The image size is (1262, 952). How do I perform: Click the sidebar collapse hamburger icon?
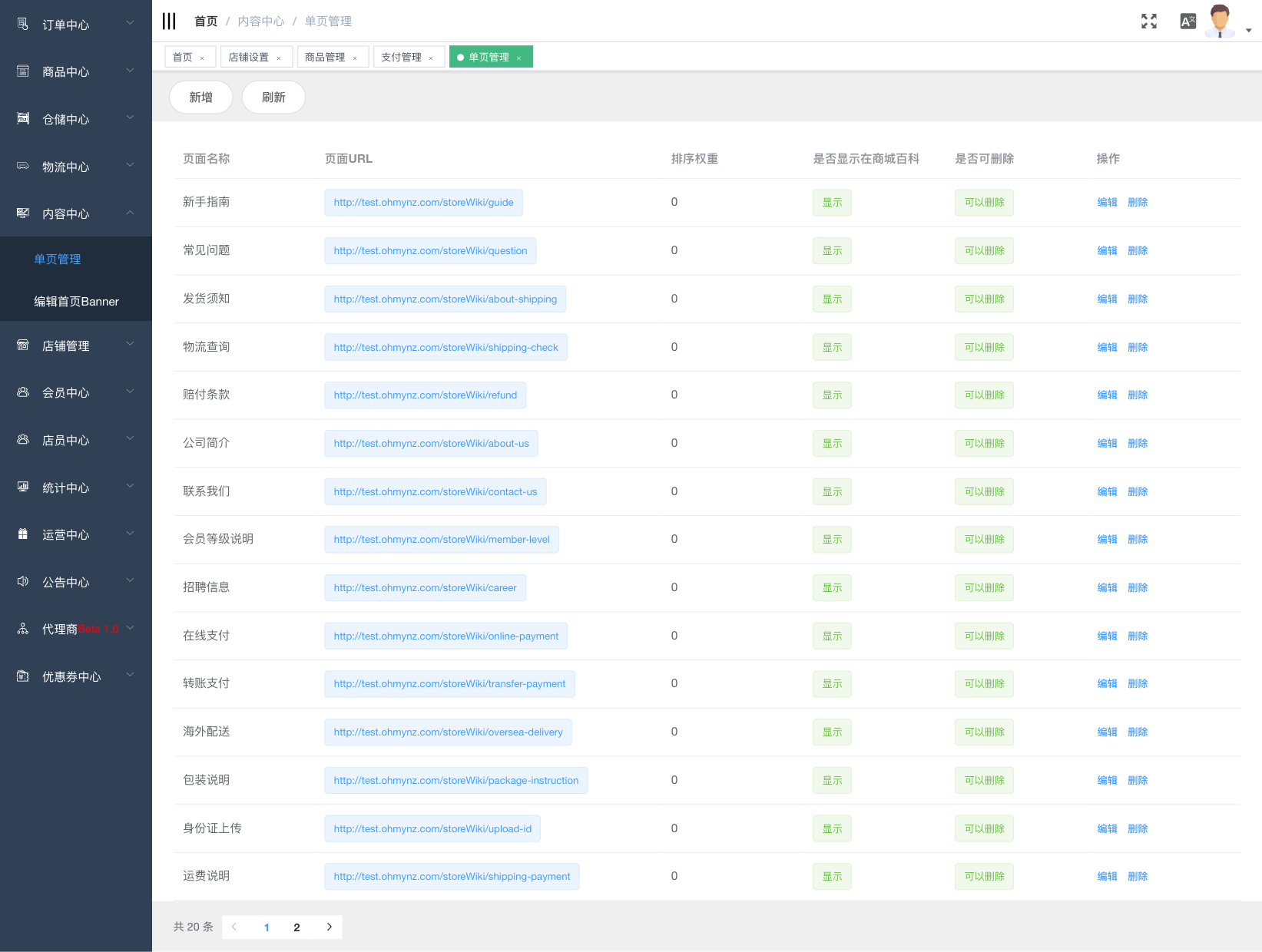pos(169,21)
